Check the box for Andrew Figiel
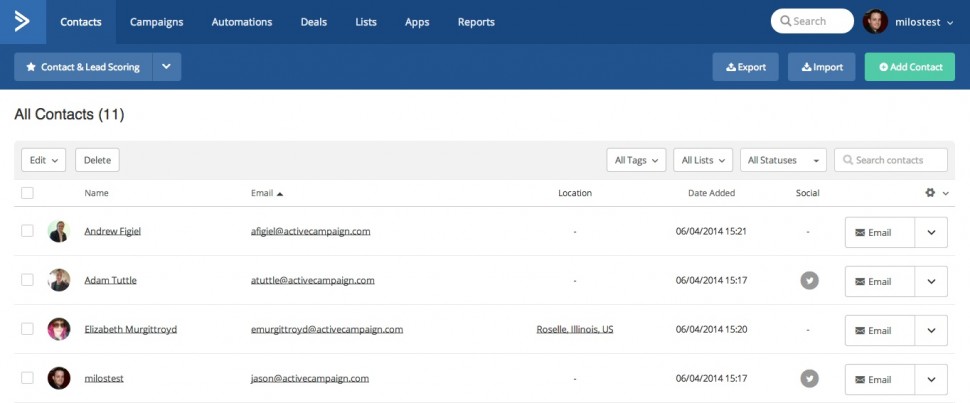 coord(27,231)
